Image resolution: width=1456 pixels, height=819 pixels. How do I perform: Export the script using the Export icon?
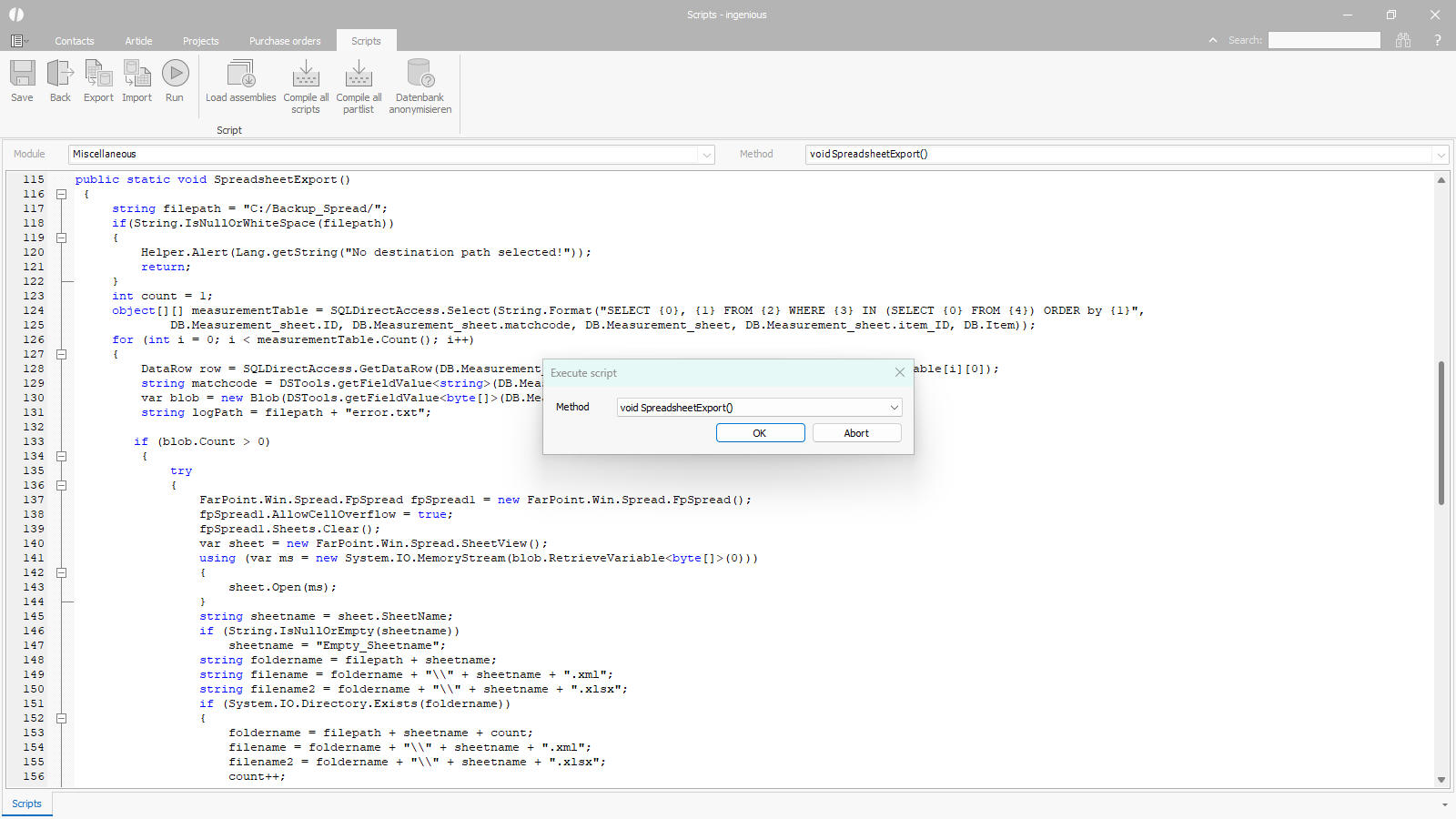[98, 75]
